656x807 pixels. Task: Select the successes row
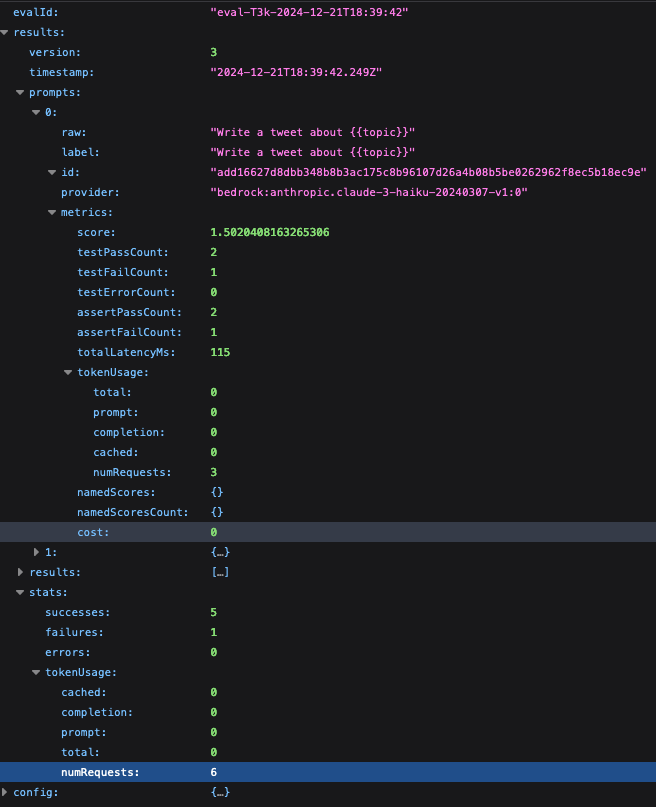328,612
